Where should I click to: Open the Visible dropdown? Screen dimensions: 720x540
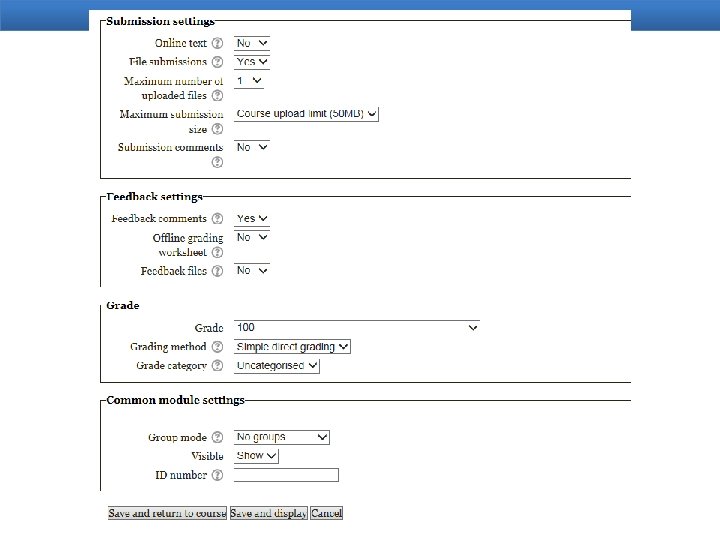click(x=256, y=456)
